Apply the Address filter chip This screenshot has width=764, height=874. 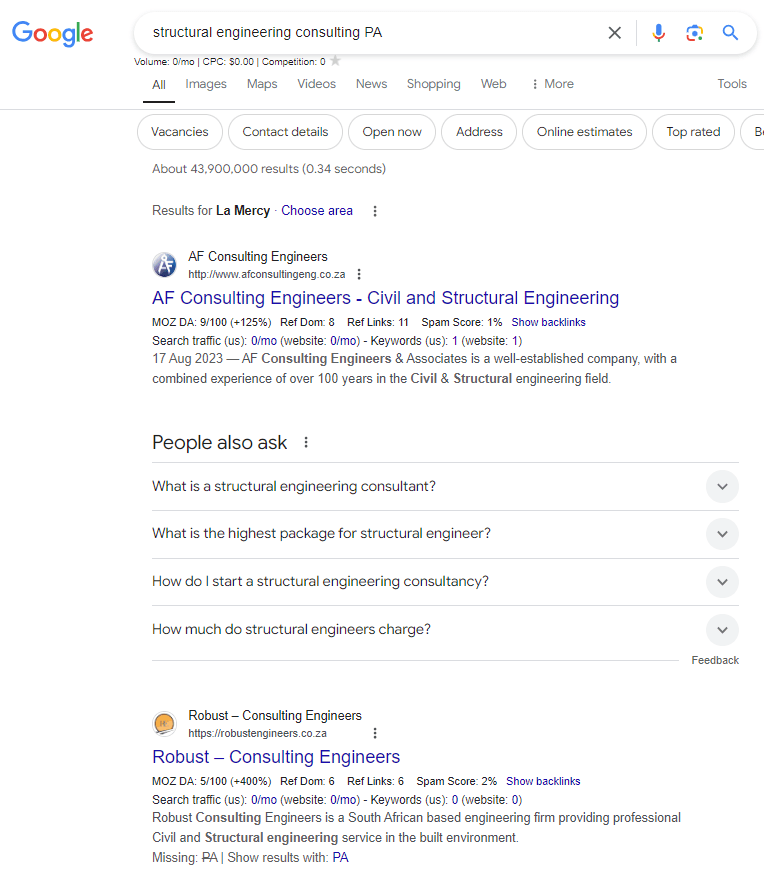pos(479,132)
